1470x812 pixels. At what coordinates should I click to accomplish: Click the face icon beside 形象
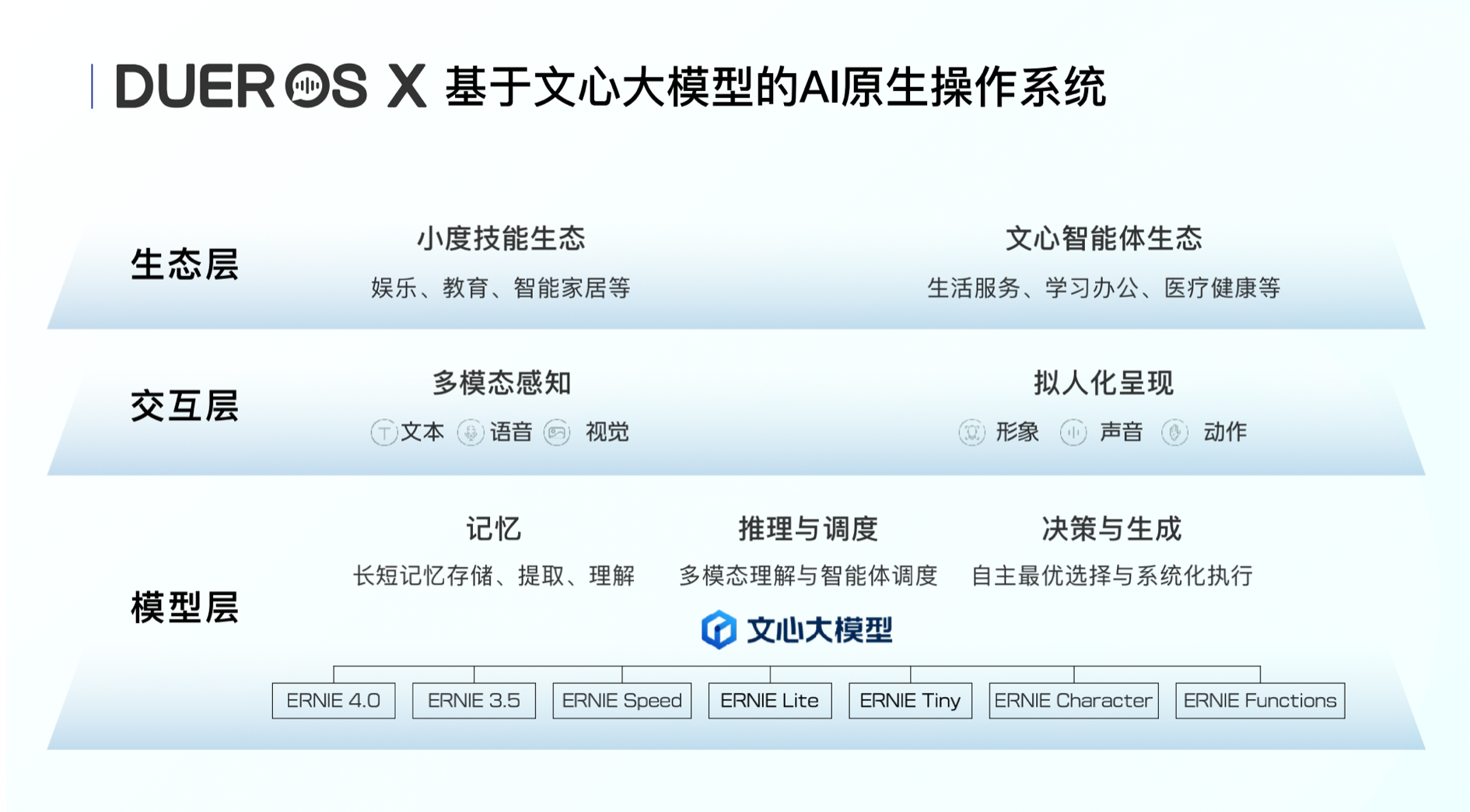(971, 432)
